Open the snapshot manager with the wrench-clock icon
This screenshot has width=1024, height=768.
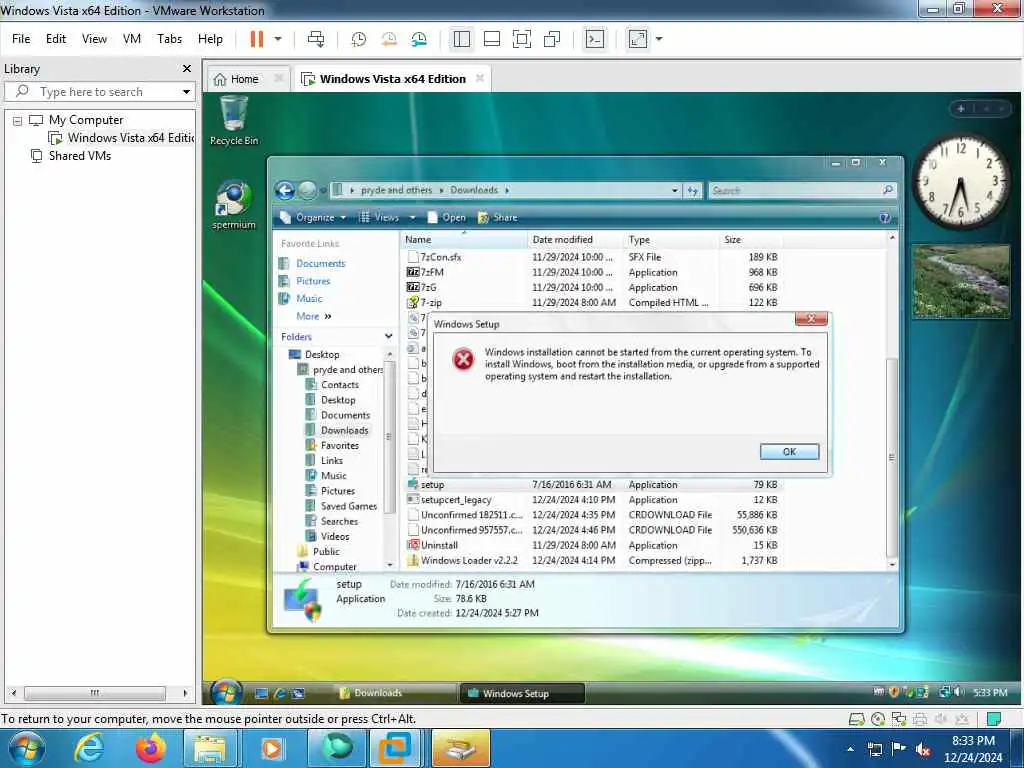pyautogui.click(x=419, y=39)
